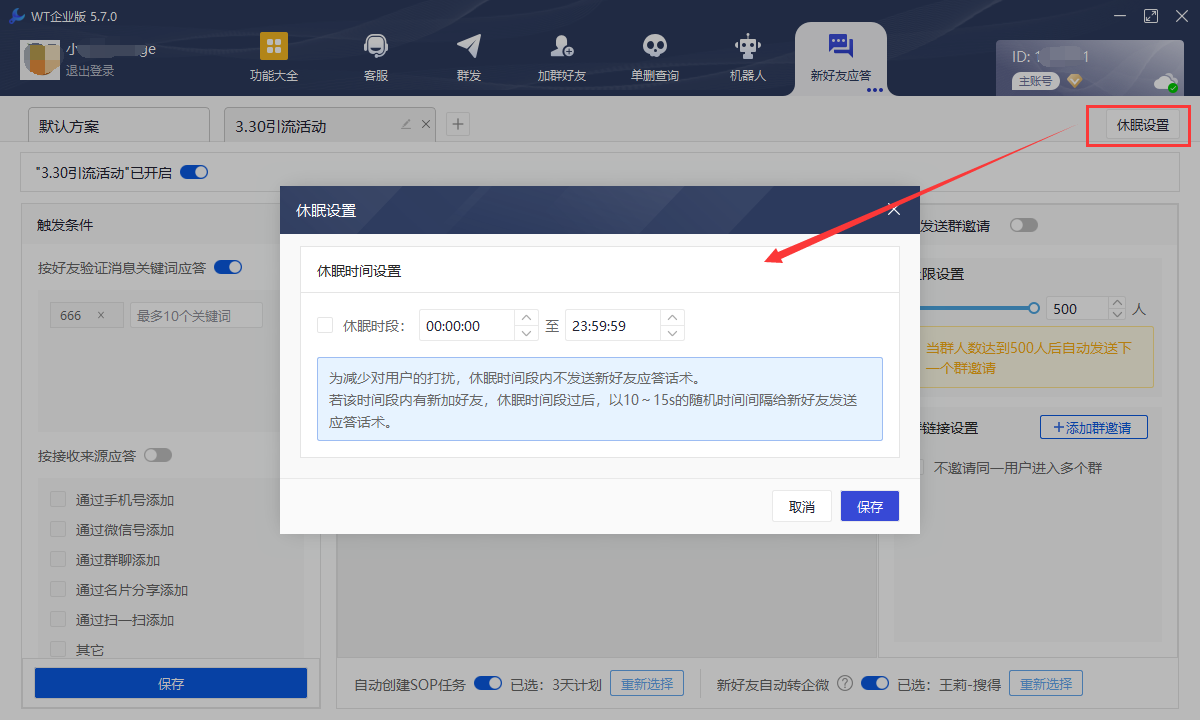Click the cloud sync status icon

point(1165,82)
